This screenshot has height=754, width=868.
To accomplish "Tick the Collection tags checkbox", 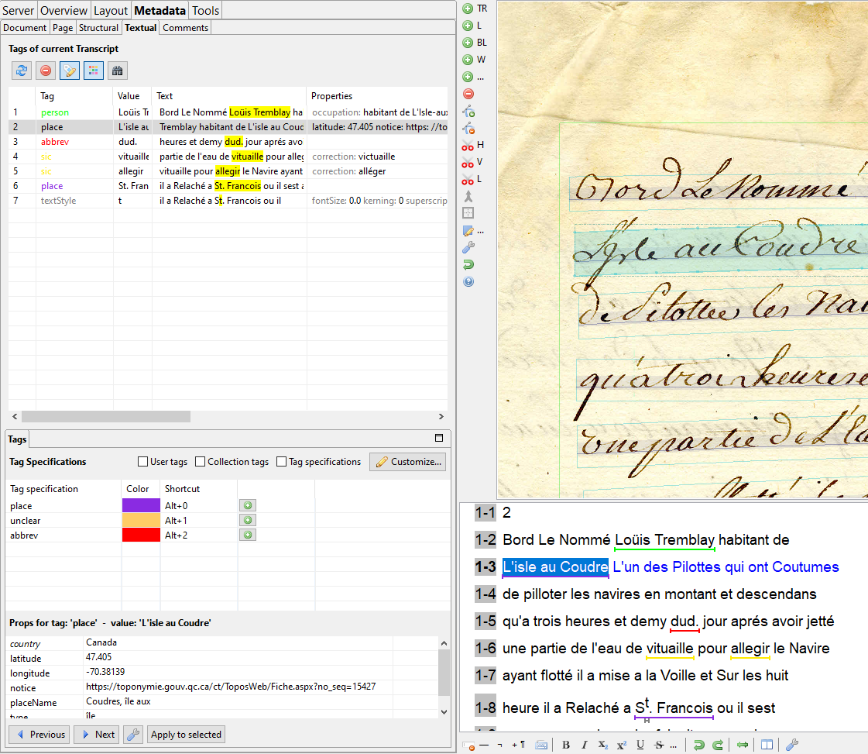I will coord(201,462).
